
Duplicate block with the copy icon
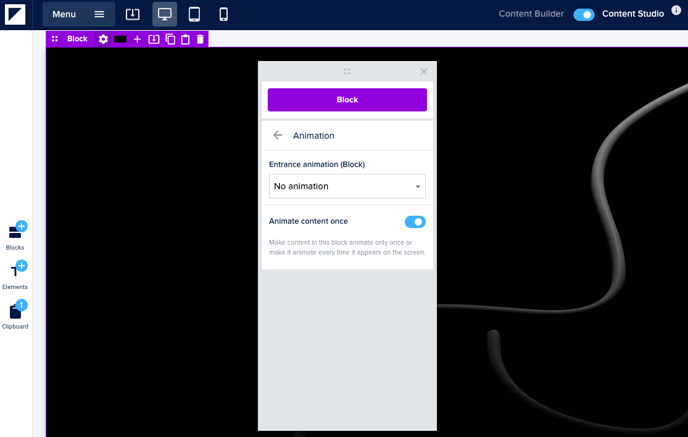point(170,39)
